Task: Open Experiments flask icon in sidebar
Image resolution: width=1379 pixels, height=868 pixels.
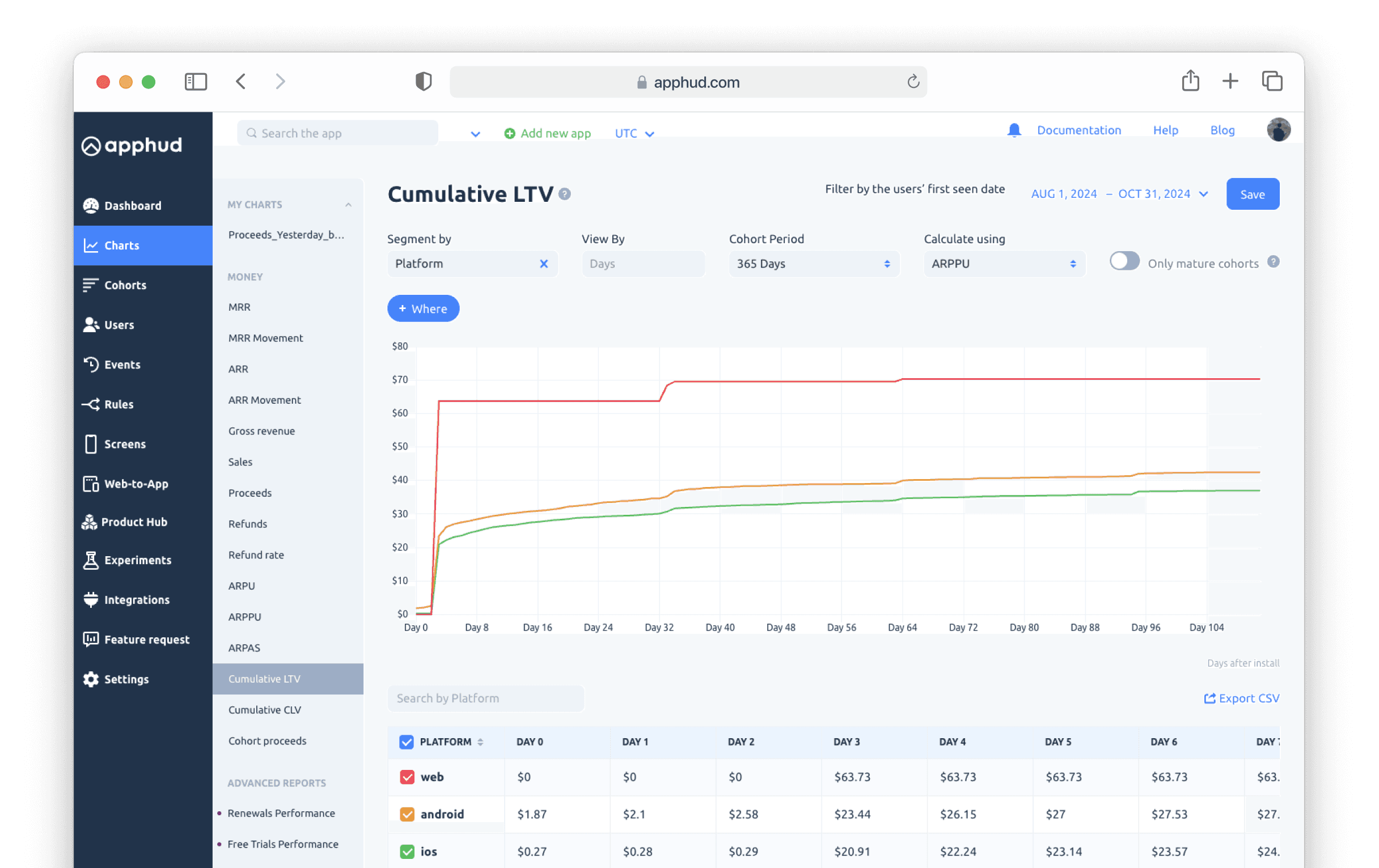Action: (x=91, y=560)
